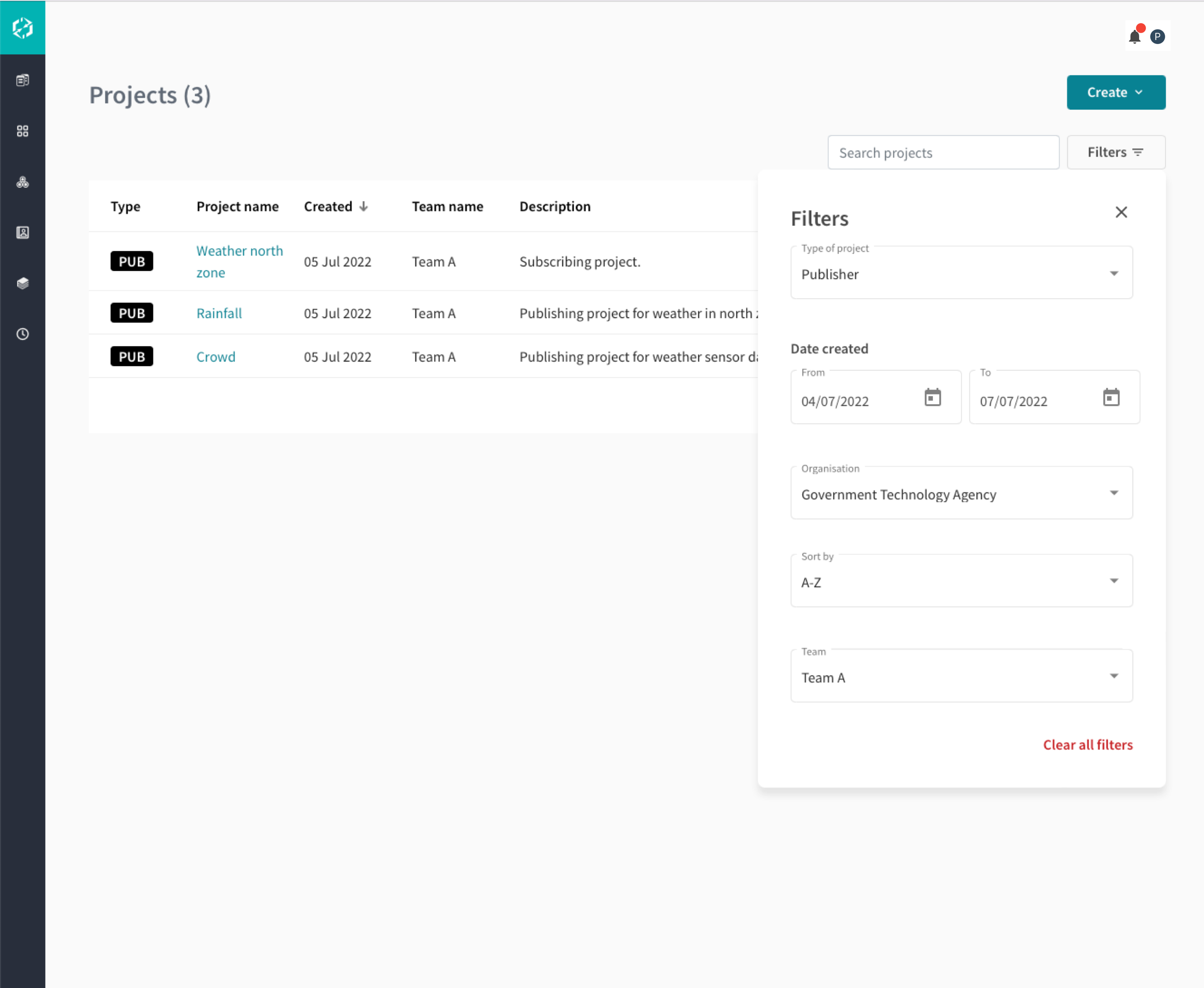This screenshot has height=988, width=1204.
Task: Click the Projects (3) heading
Action: coord(150,94)
